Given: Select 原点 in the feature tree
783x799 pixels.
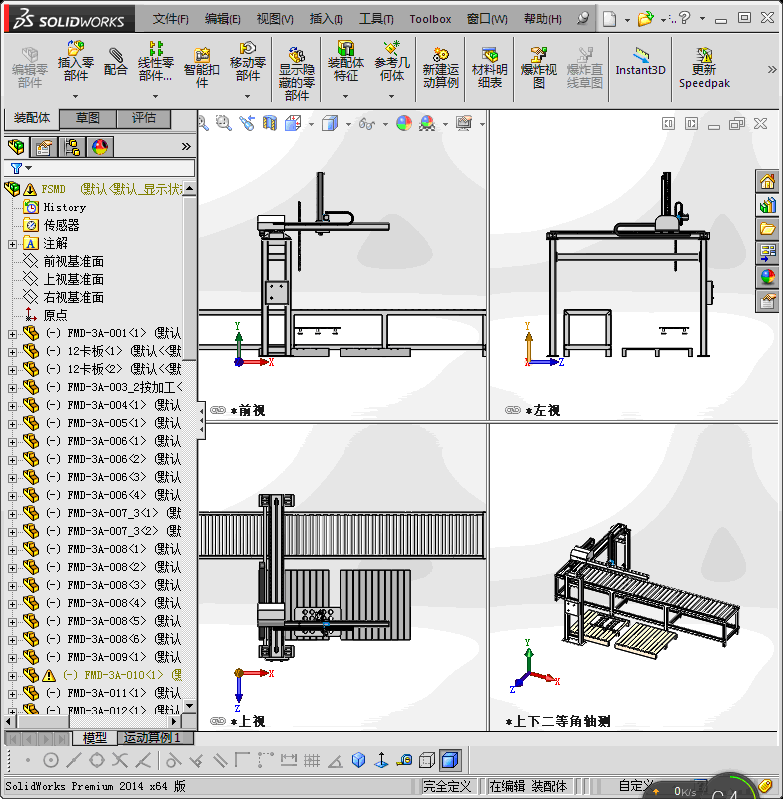Looking at the screenshot, I should click(x=55, y=315).
